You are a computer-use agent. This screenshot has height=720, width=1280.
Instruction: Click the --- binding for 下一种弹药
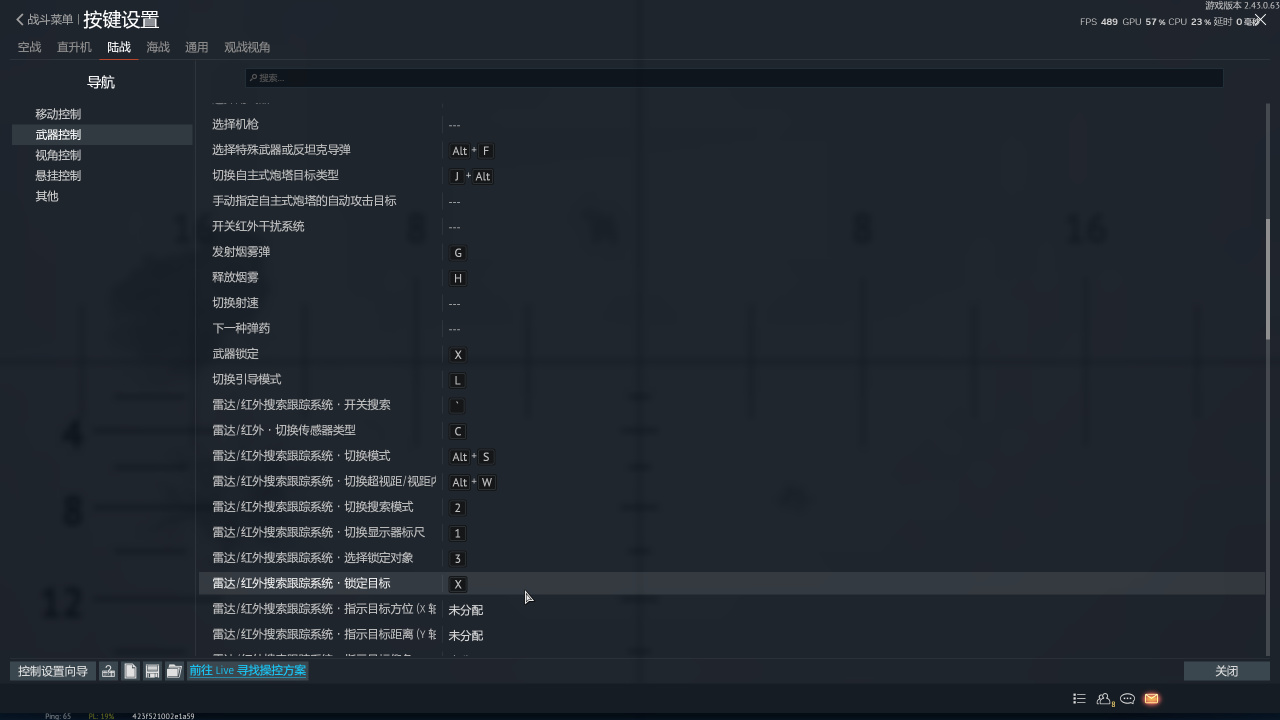[x=454, y=329]
